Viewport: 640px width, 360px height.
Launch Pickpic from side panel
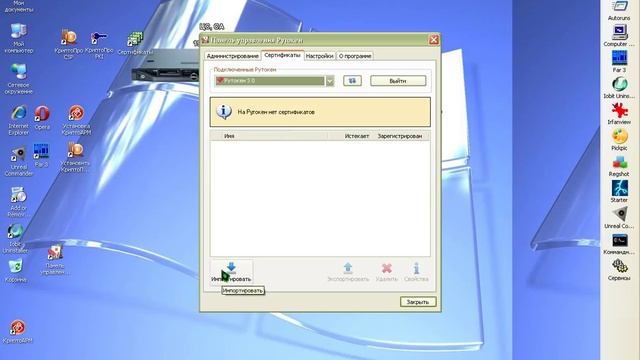pos(619,140)
